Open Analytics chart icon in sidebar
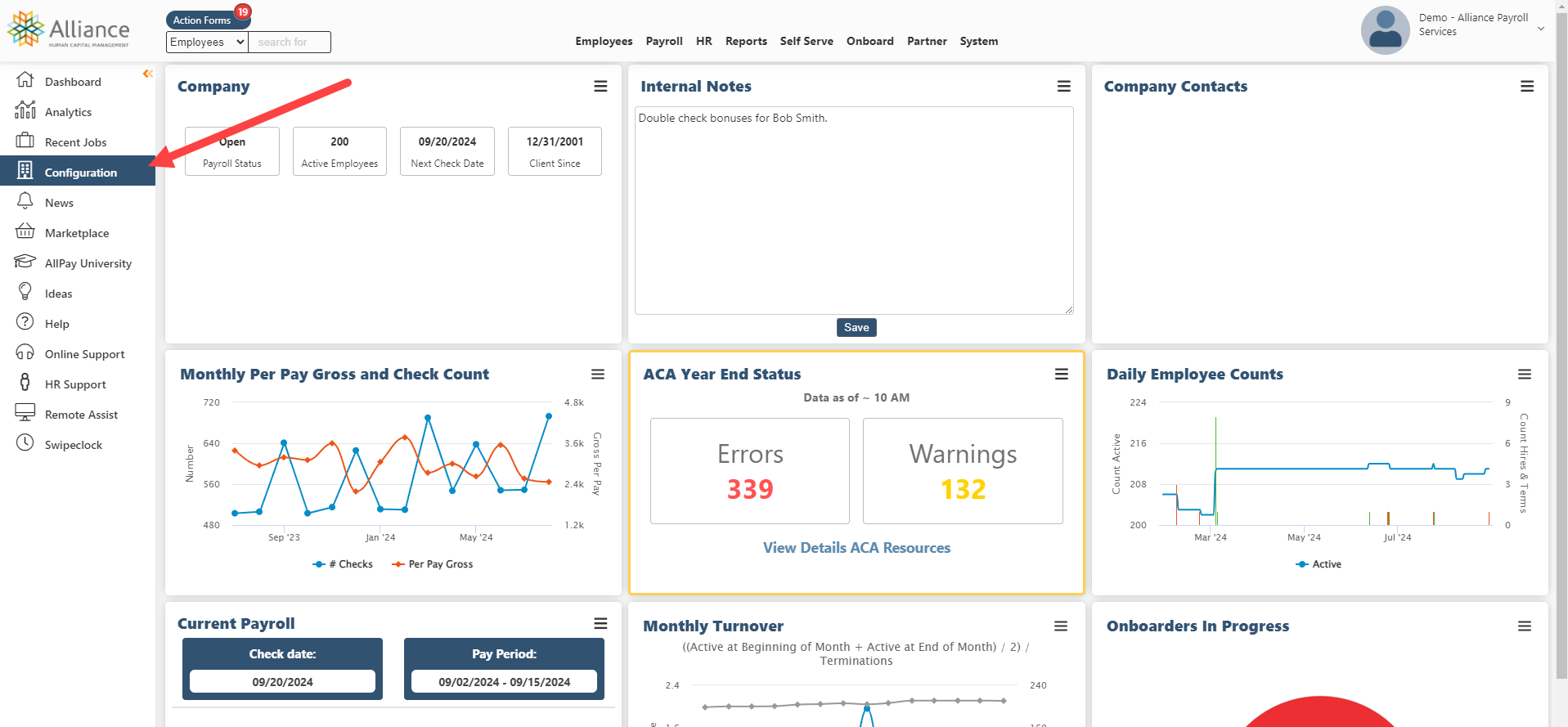This screenshot has height=727, width=1568. (x=25, y=110)
